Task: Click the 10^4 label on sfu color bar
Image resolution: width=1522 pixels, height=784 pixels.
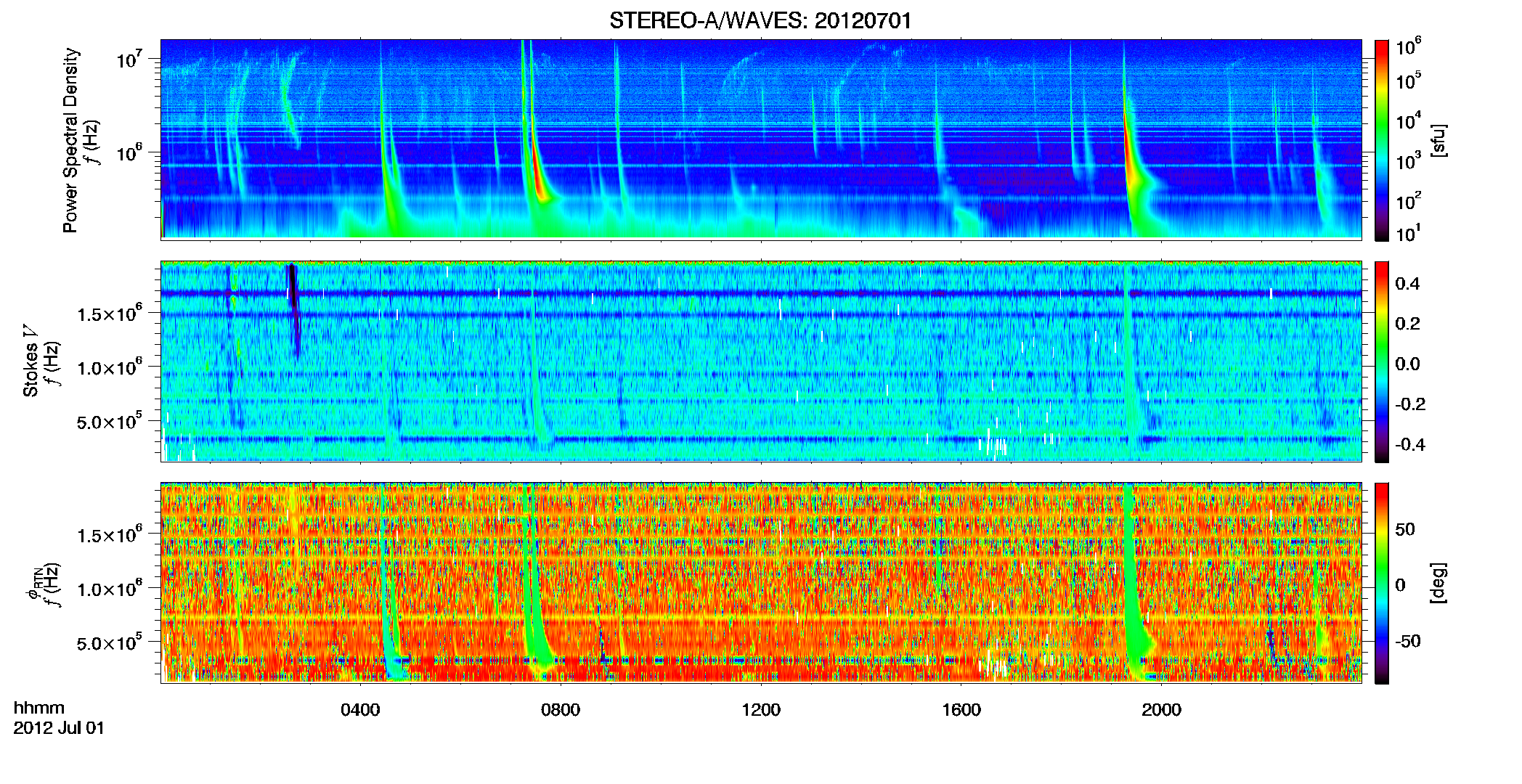Action: pos(1409,120)
